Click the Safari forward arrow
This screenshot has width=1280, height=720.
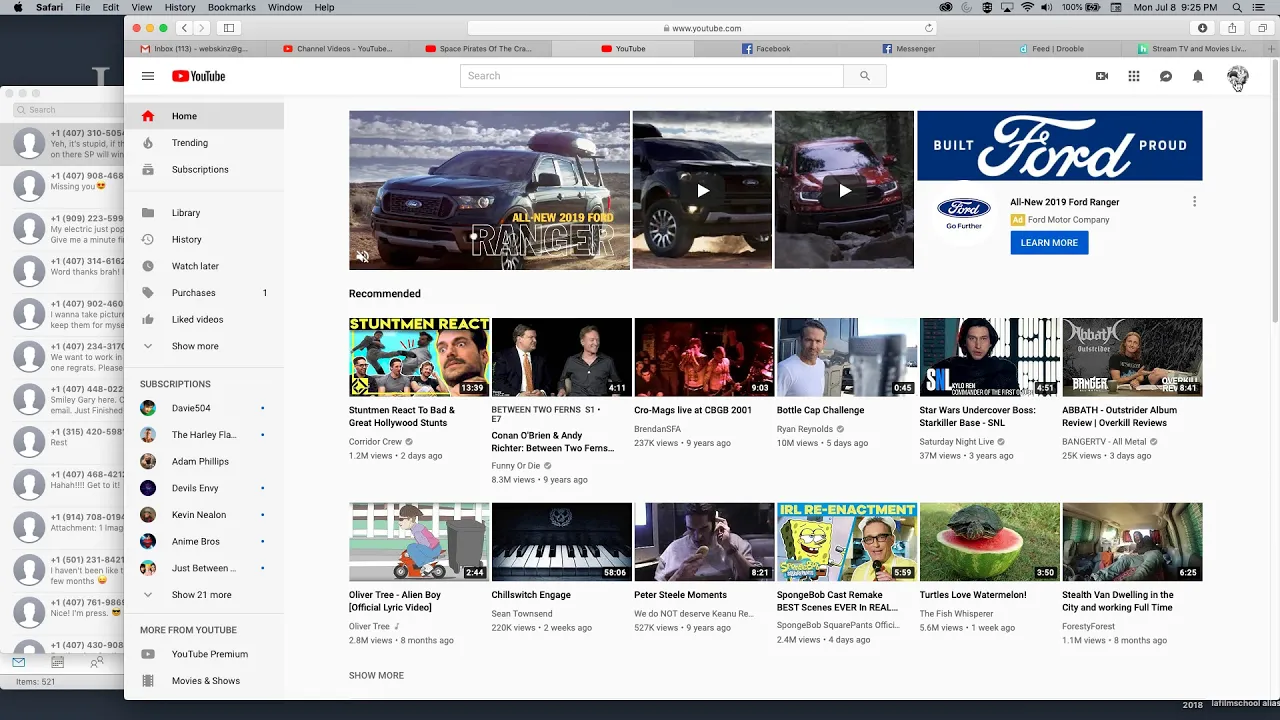[201, 28]
